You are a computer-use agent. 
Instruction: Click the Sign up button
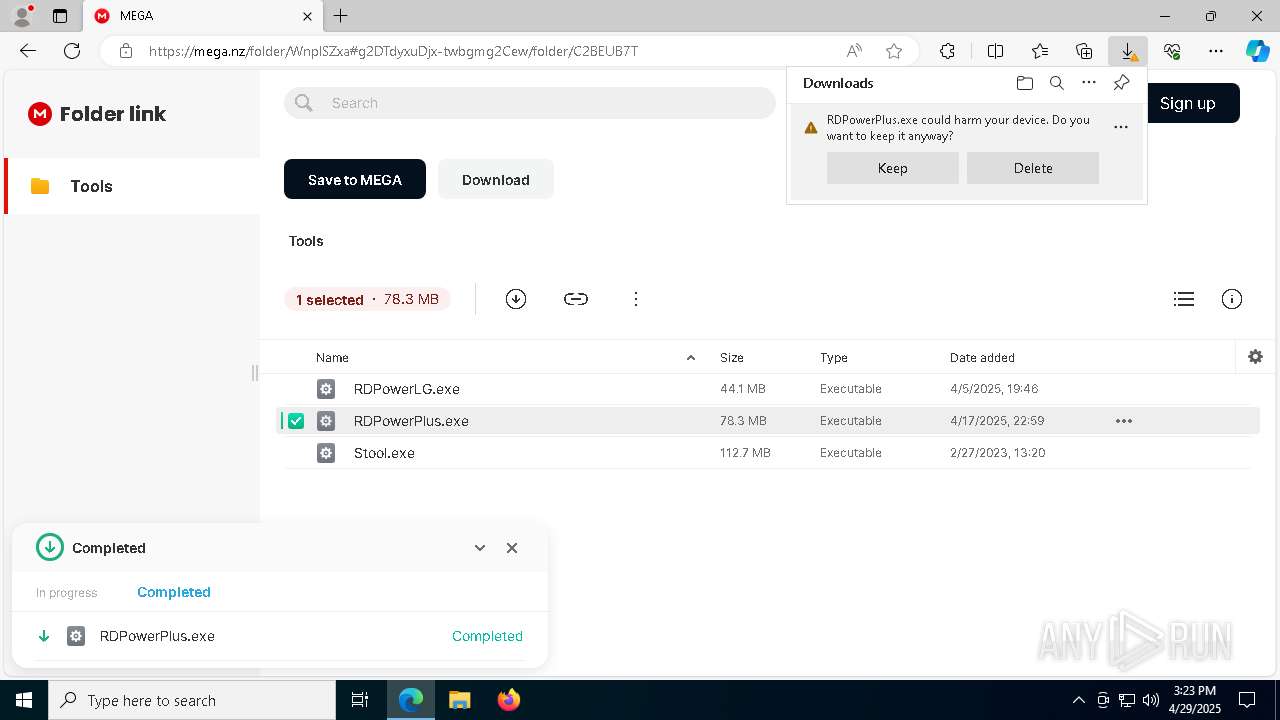click(1188, 103)
